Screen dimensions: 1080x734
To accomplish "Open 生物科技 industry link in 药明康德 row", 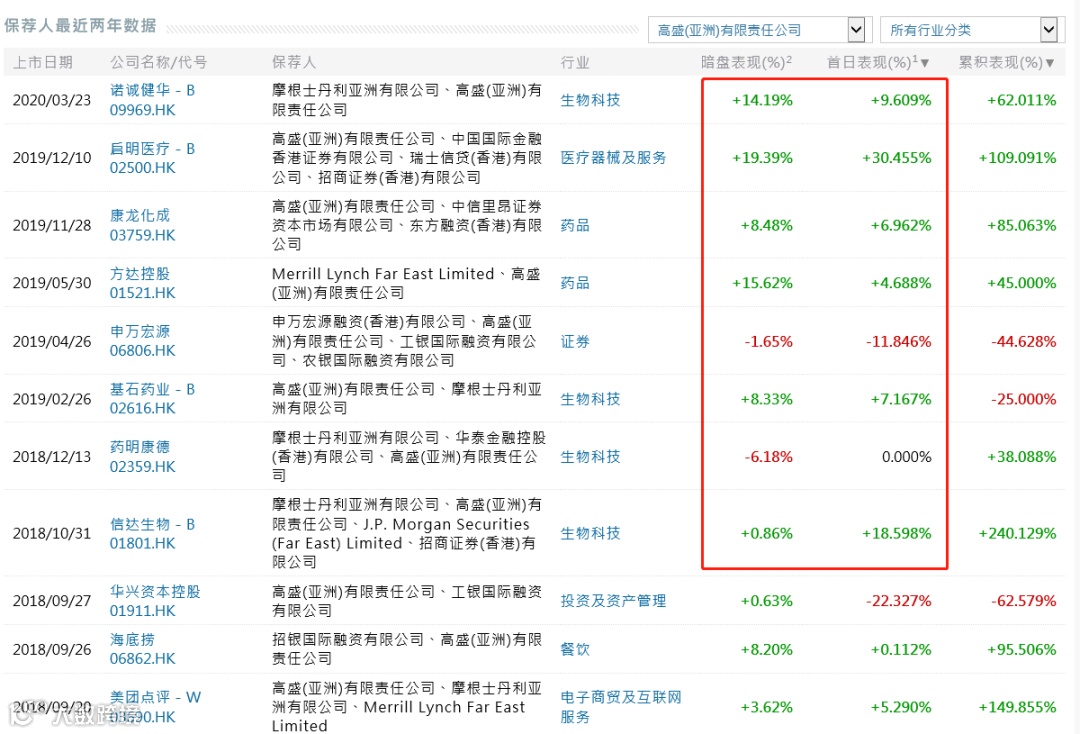I will pos(590,457).
